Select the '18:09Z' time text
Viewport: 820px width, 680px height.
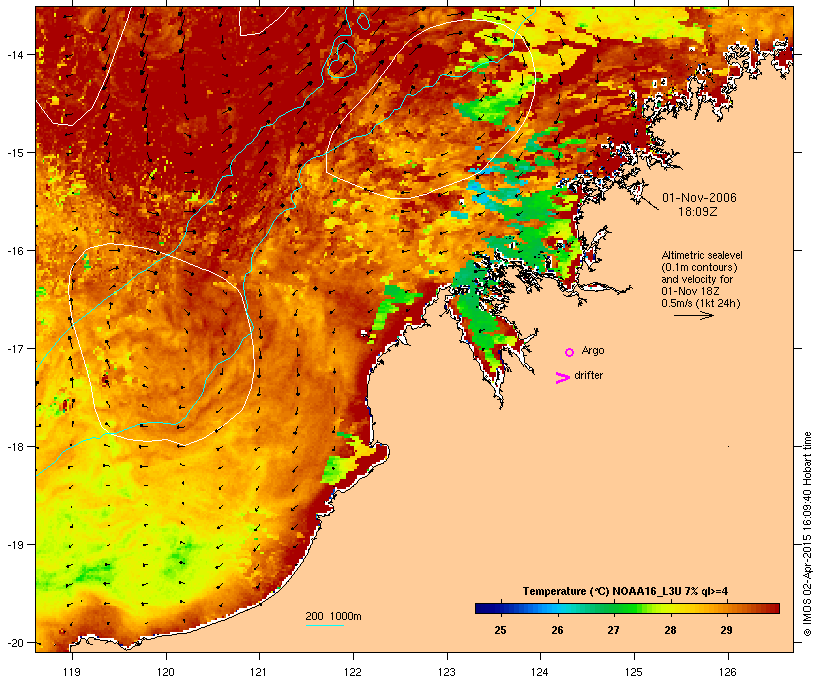tap(698, 212)
